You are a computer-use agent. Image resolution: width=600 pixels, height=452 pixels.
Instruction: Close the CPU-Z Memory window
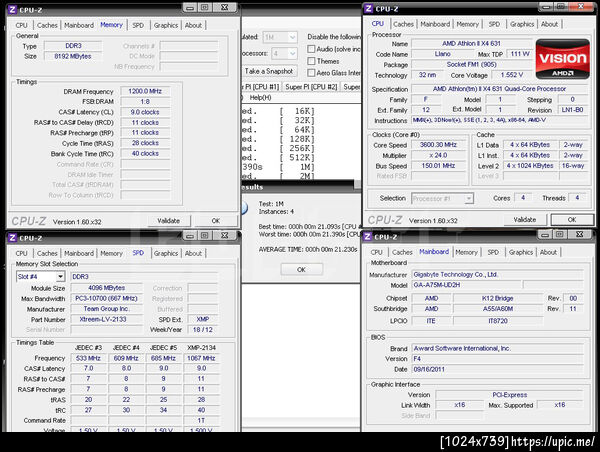(225, 8)
